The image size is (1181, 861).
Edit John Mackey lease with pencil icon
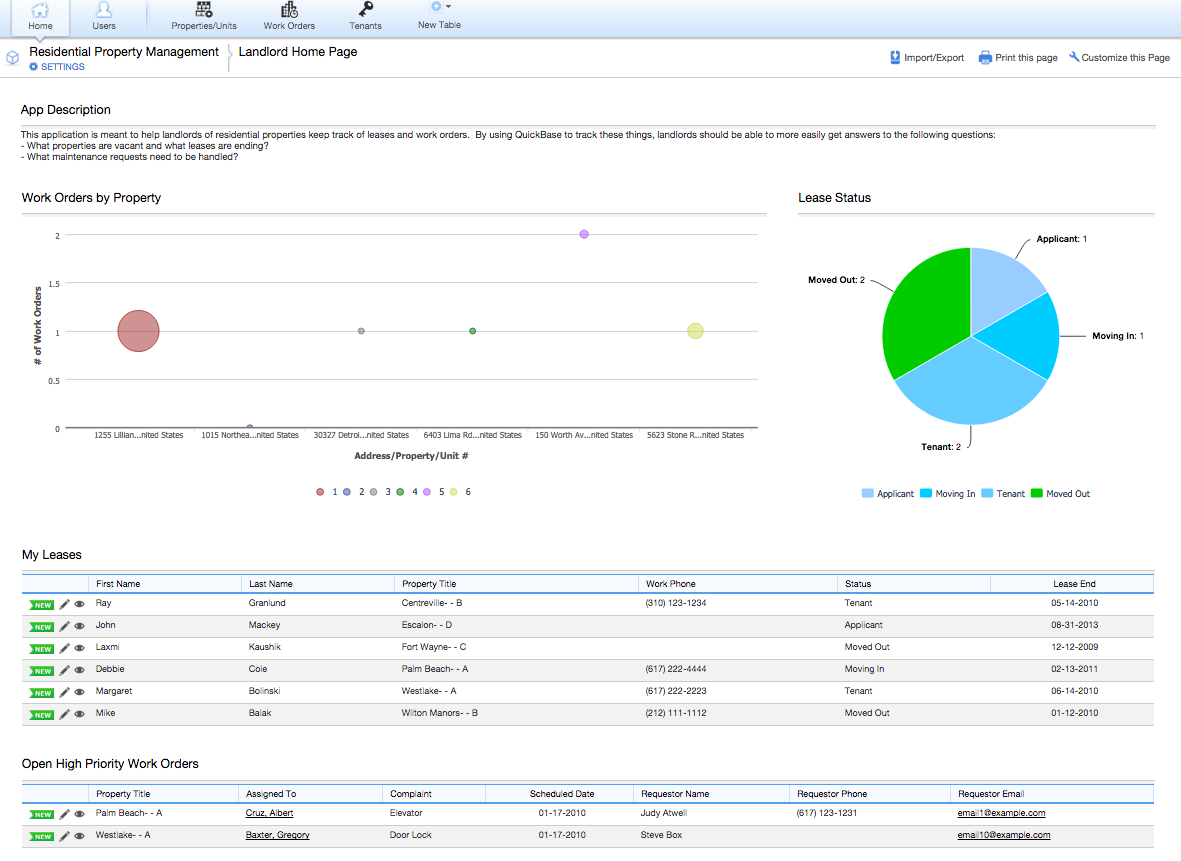point(65,626)
